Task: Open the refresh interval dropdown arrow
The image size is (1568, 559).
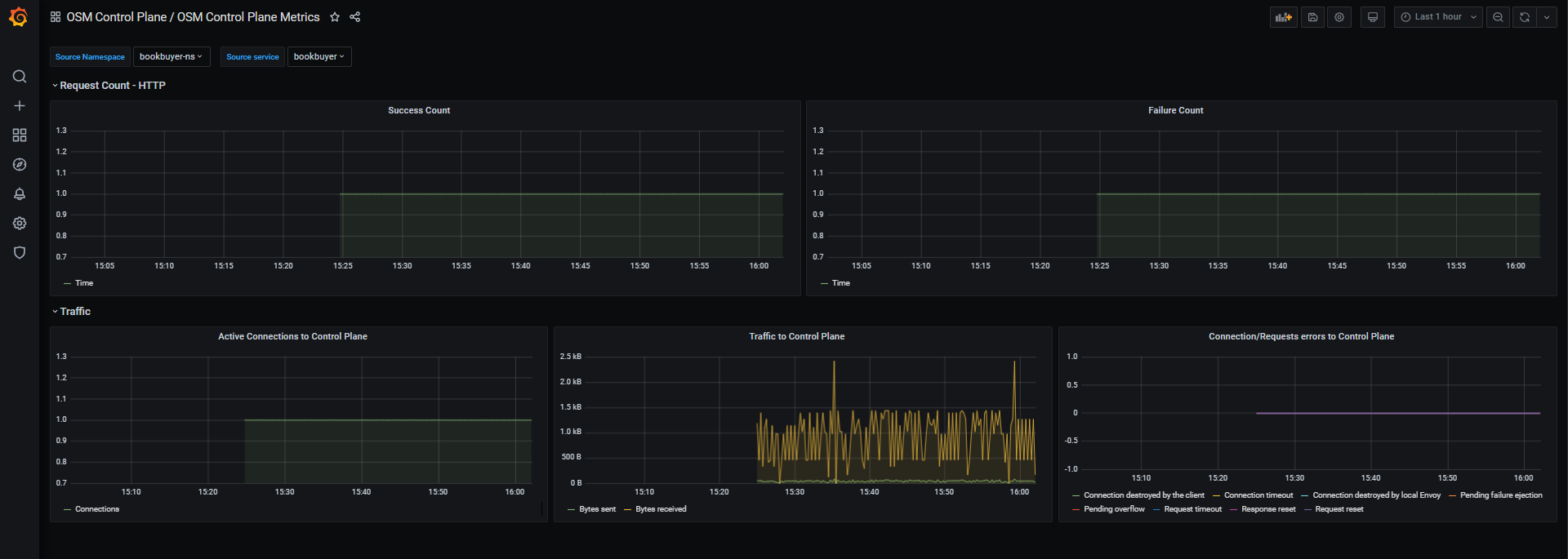Action: click(x=1547, y=17)
